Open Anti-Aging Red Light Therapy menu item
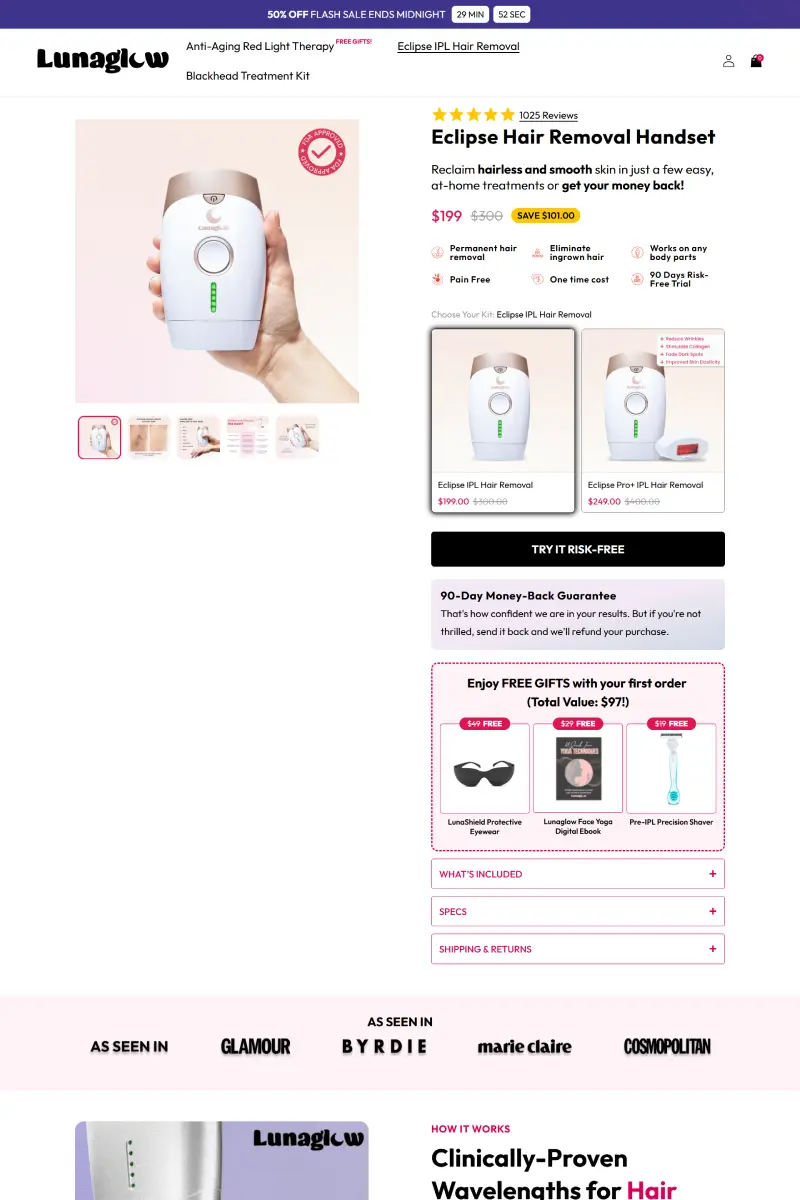This screenshot has height=1200, width=800. [x=260, y=46]
